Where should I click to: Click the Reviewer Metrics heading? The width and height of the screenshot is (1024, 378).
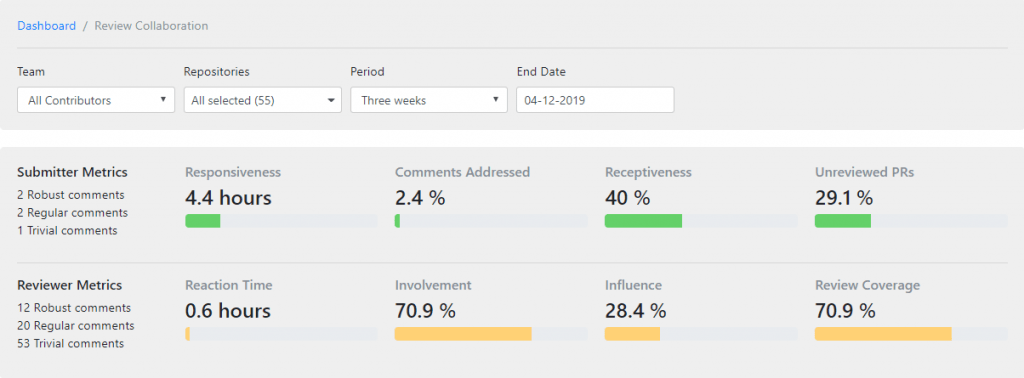[x=69, y=285]
